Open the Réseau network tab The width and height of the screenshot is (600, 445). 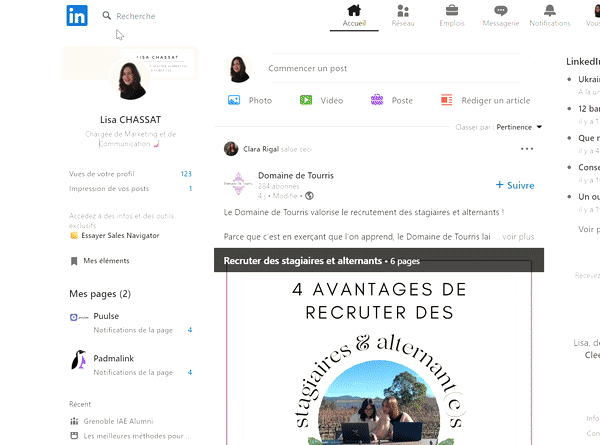pos(403,16)
